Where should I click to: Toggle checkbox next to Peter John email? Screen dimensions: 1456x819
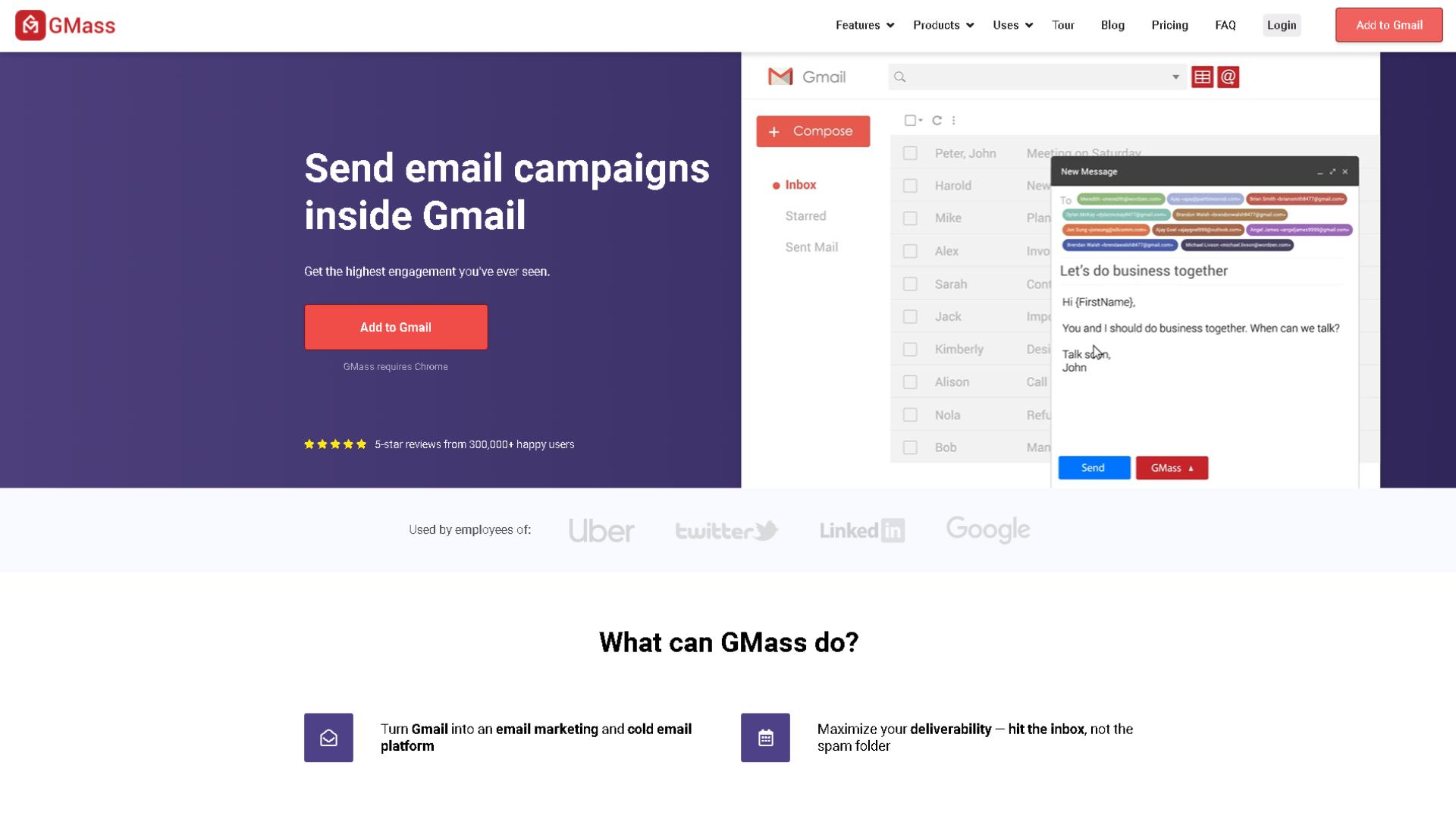coord(910,152)
